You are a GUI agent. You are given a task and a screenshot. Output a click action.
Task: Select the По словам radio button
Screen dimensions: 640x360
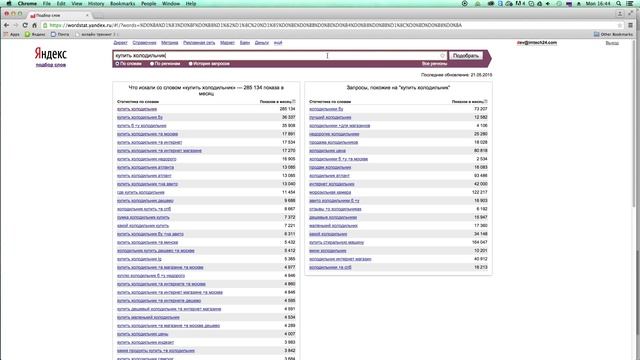click(x=117, y=64)
